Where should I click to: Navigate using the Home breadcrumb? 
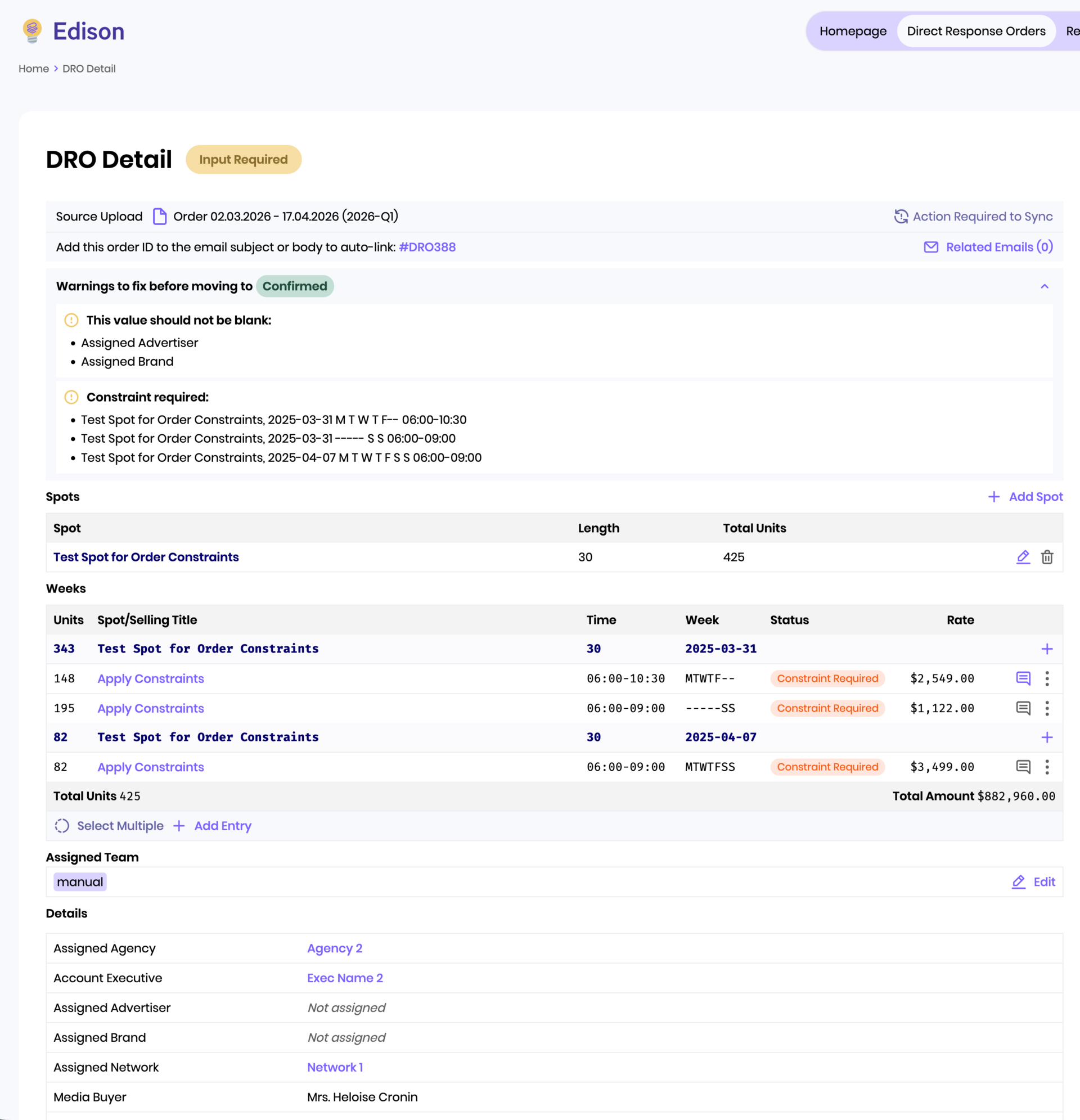click(33, 69)
